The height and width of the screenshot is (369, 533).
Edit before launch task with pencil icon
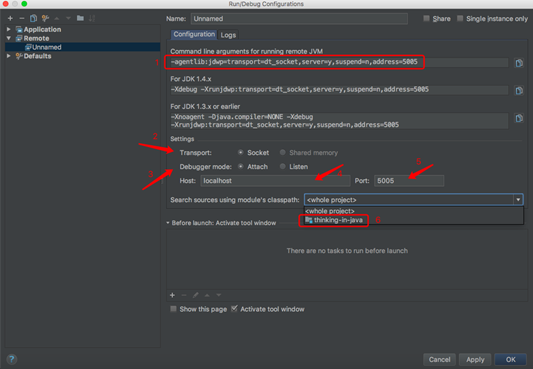point(195,295)
